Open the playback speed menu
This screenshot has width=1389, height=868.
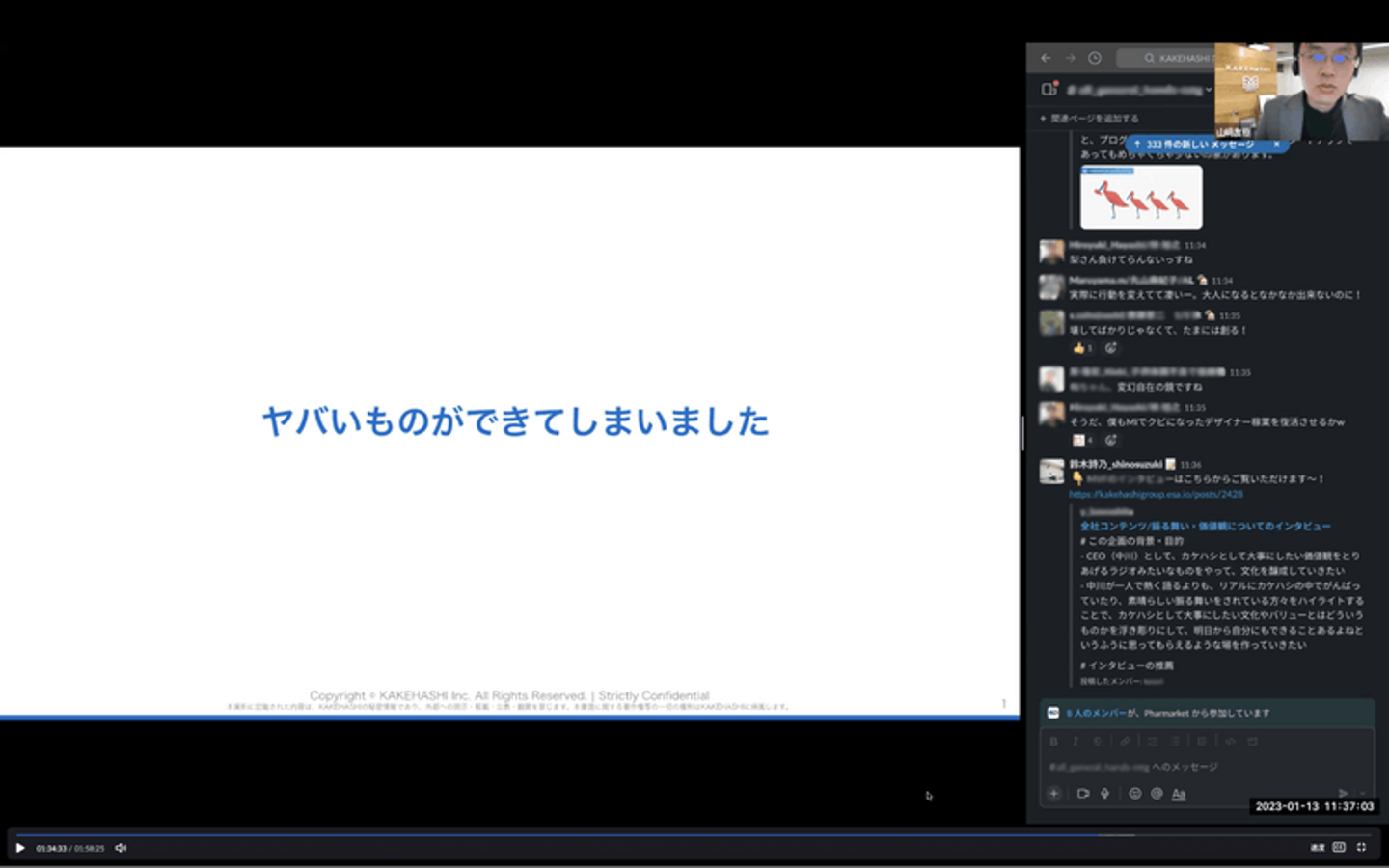tap(1317, 848)
